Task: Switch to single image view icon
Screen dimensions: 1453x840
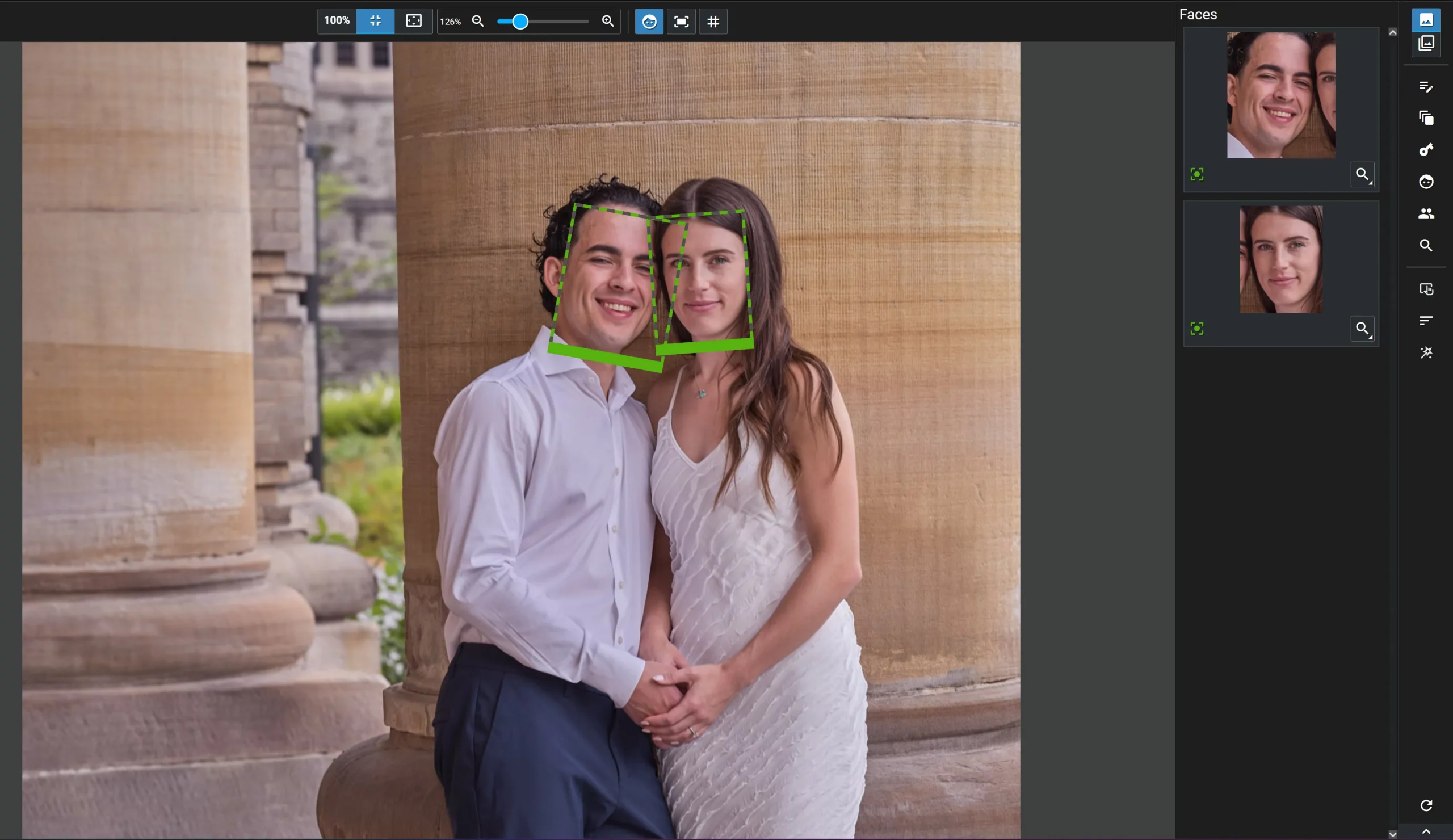Action: coord(1425,20)
